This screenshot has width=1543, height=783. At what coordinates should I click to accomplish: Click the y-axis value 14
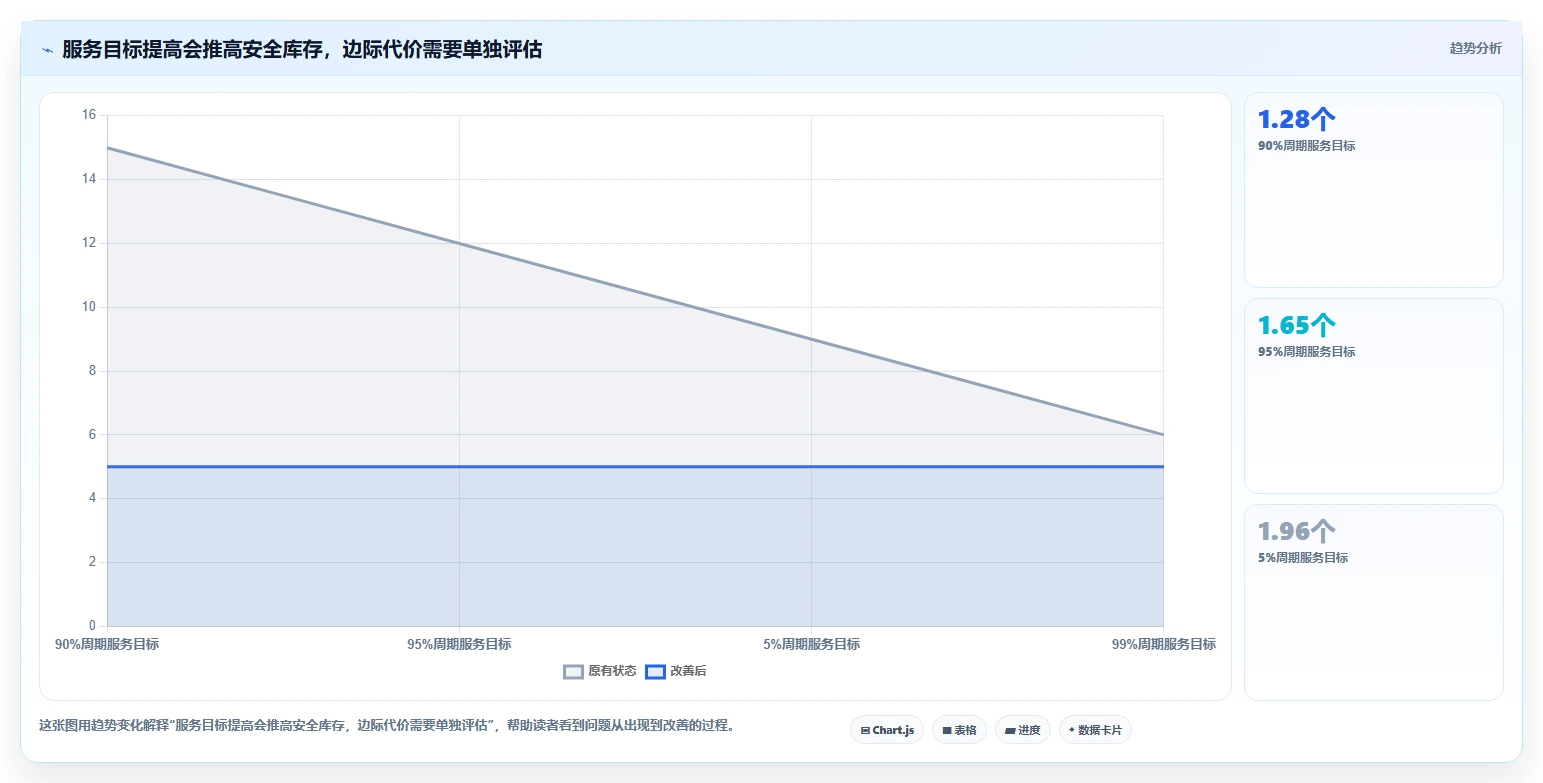(x=88, y=179)
